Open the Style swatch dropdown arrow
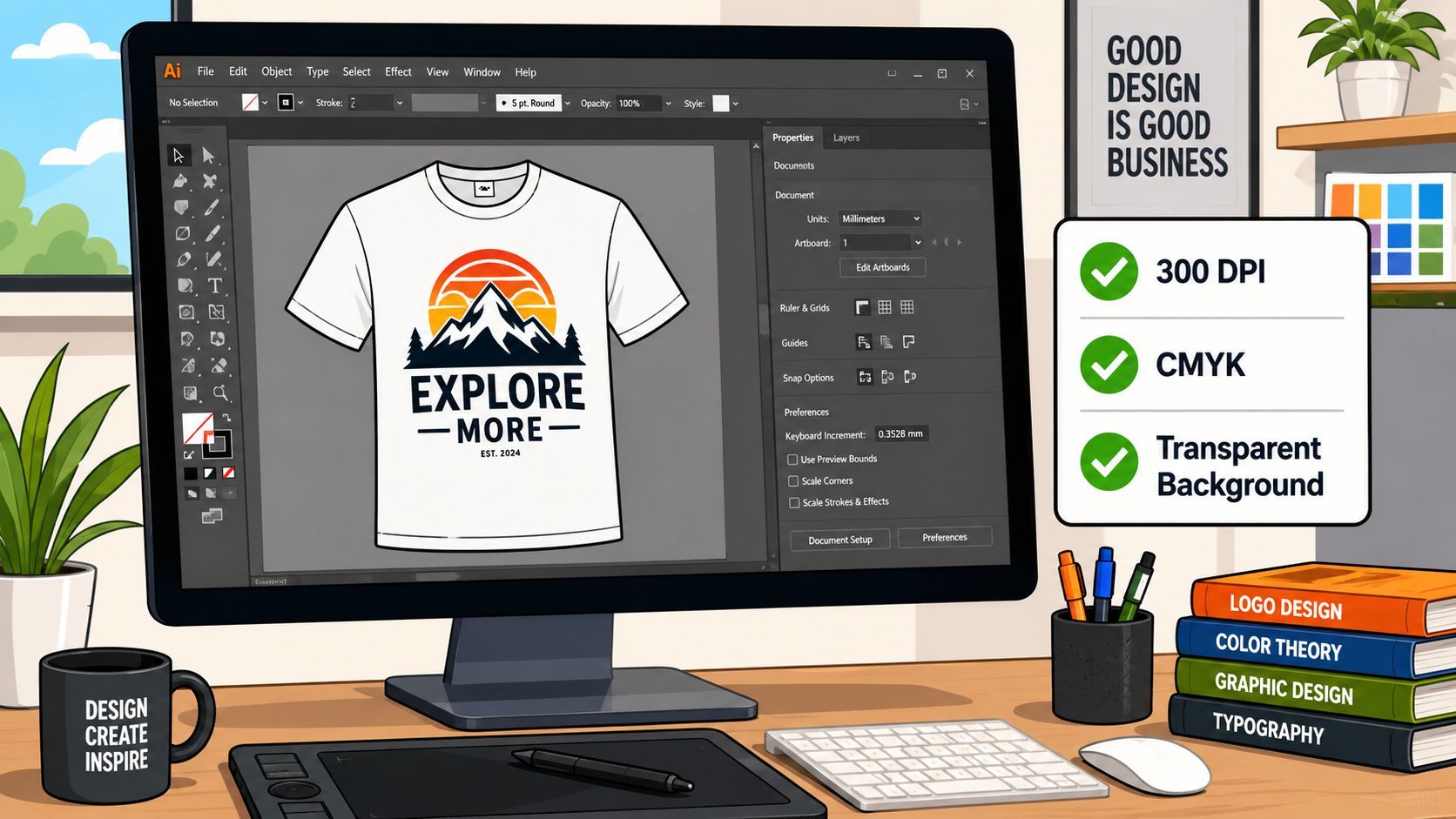Screen dimensions: 1456x819 tap(736, 104)
